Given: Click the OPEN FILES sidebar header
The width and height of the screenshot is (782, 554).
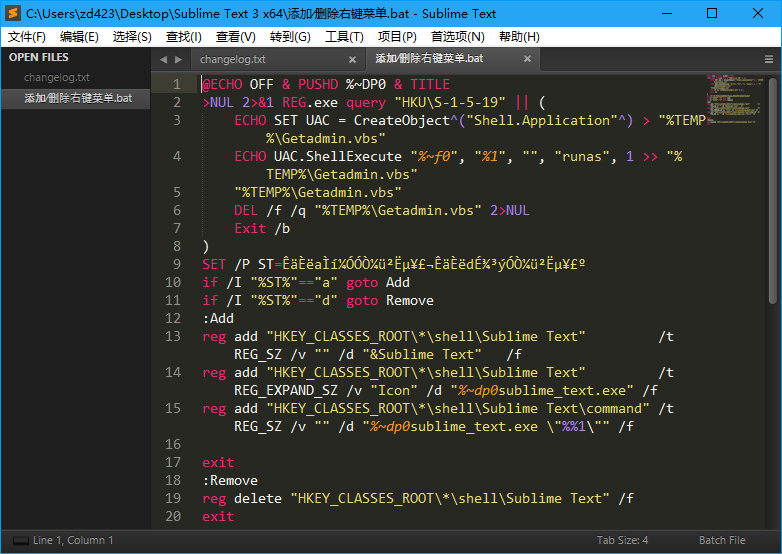Looking at the screenshot, I should (x=39, y=57).
